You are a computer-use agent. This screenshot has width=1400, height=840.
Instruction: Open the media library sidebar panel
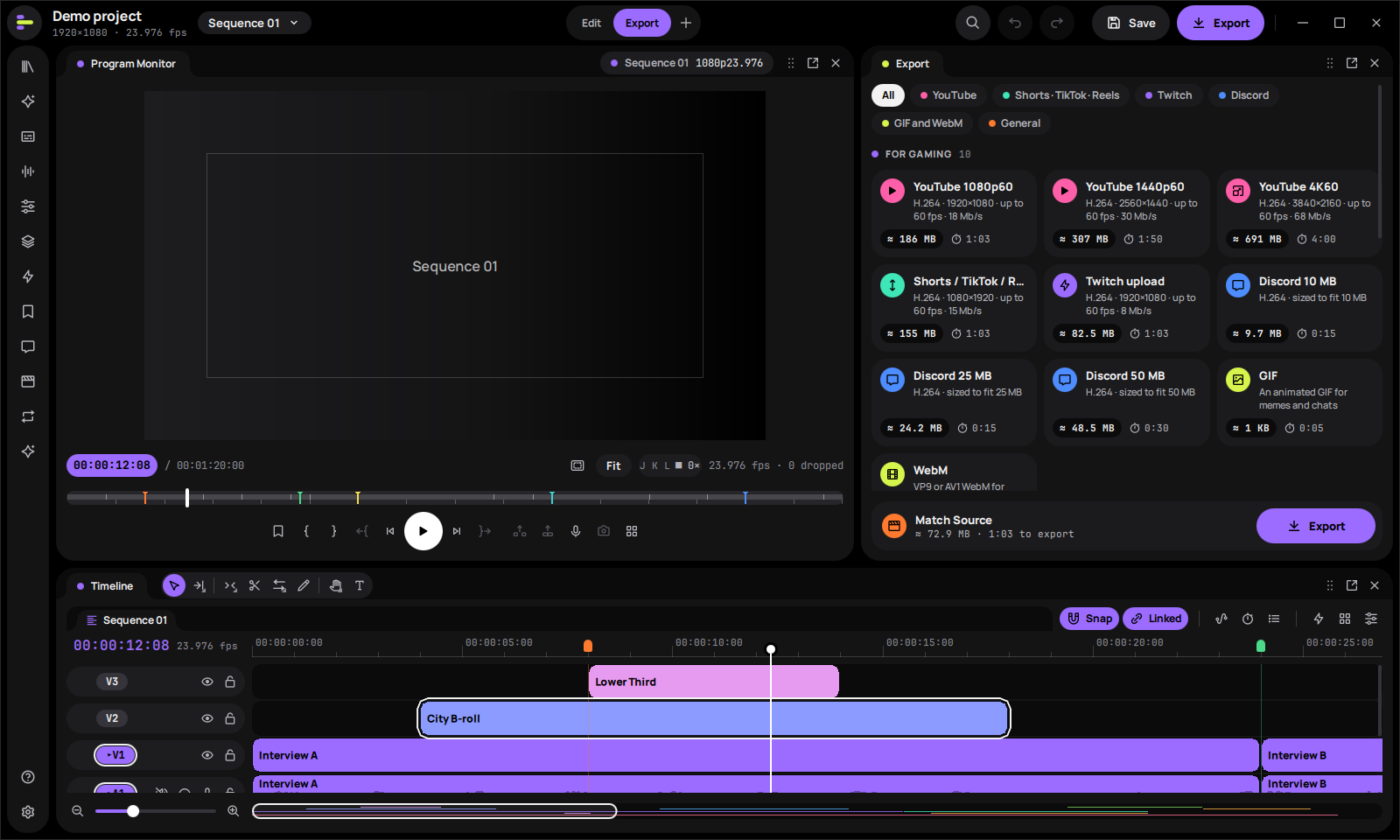pos(28,66)
